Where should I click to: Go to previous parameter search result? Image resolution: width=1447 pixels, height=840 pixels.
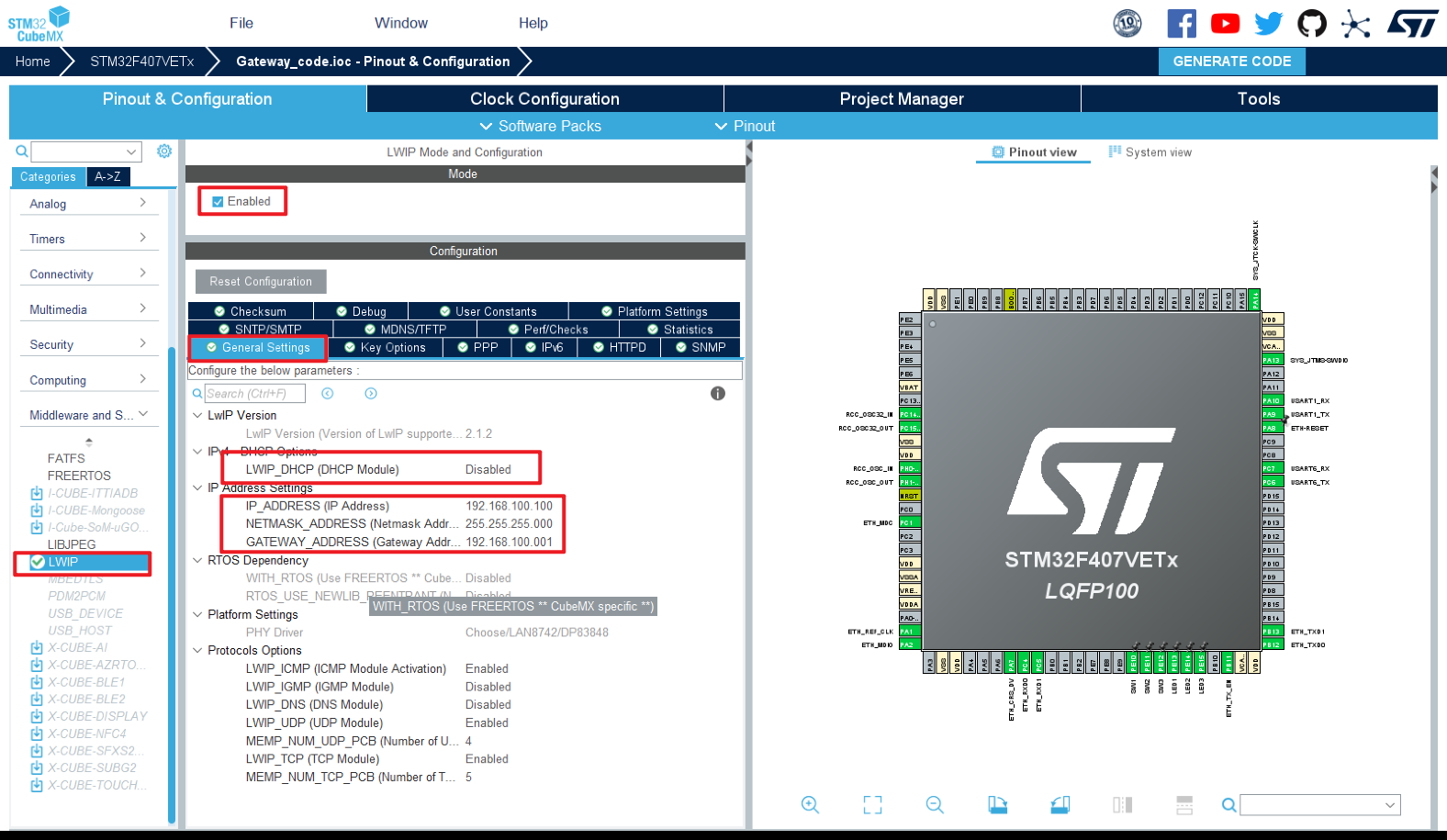point(328,393)
